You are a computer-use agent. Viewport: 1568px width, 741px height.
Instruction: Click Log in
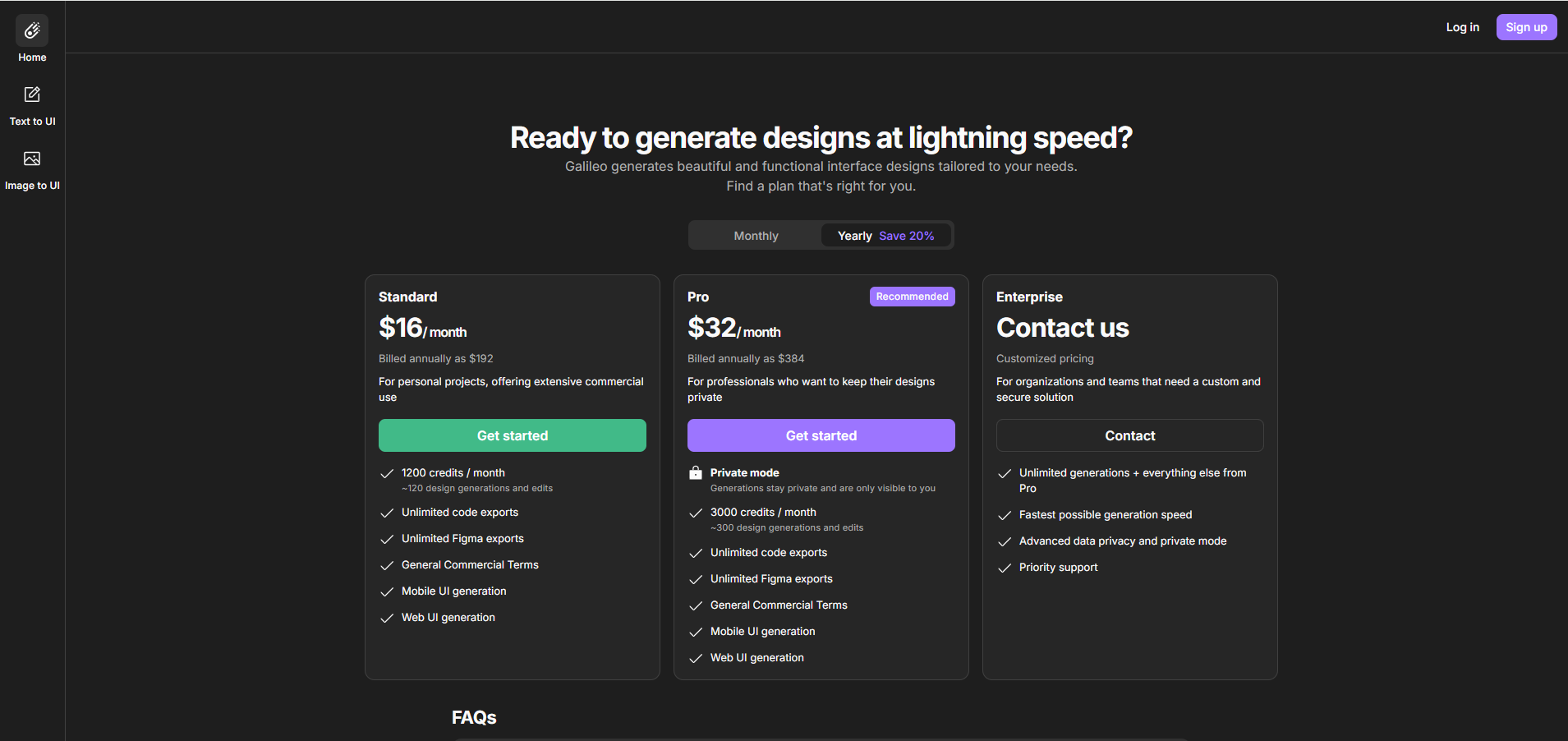click(1462, 27)
